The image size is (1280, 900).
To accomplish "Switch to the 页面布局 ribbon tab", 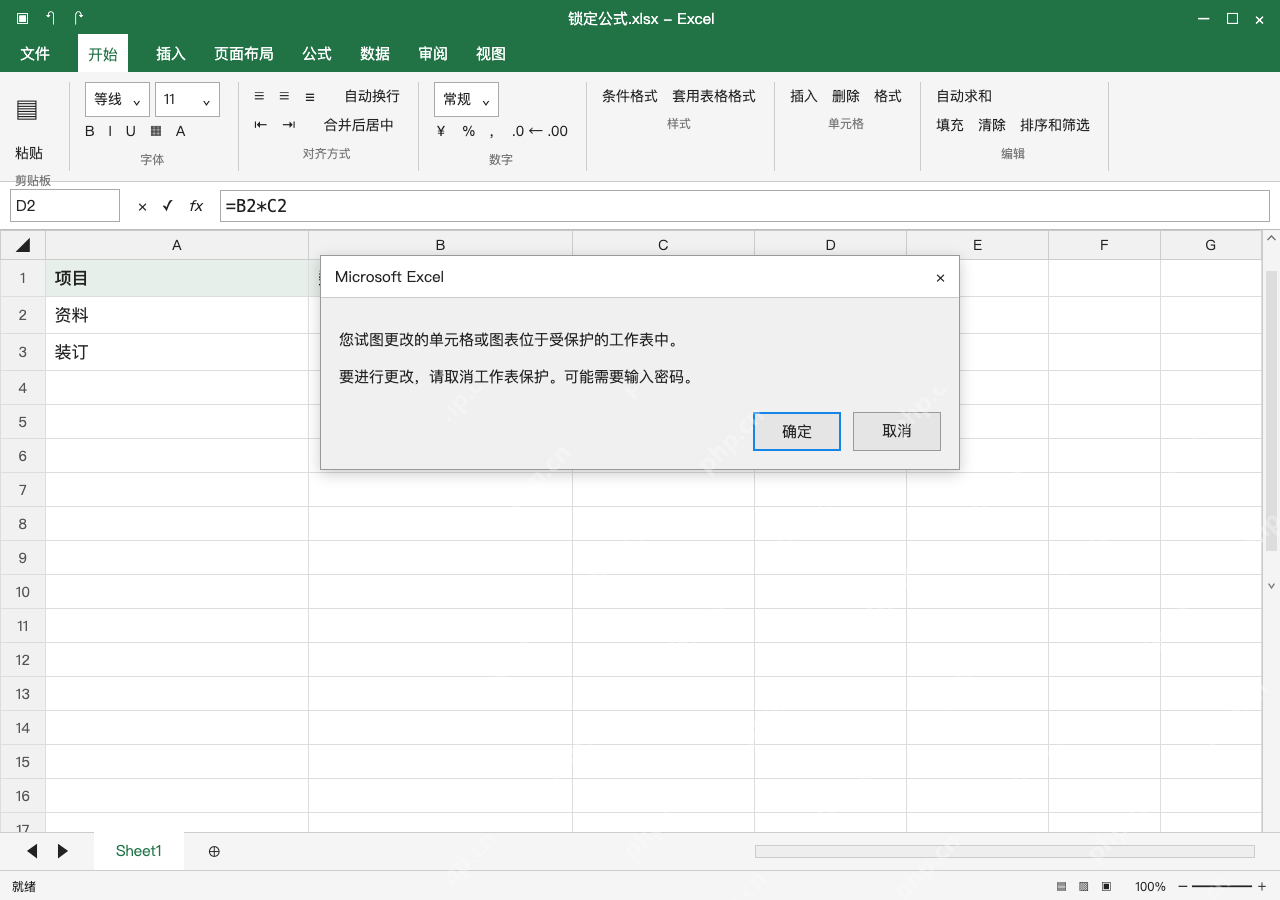I will (x=244, y=54).
